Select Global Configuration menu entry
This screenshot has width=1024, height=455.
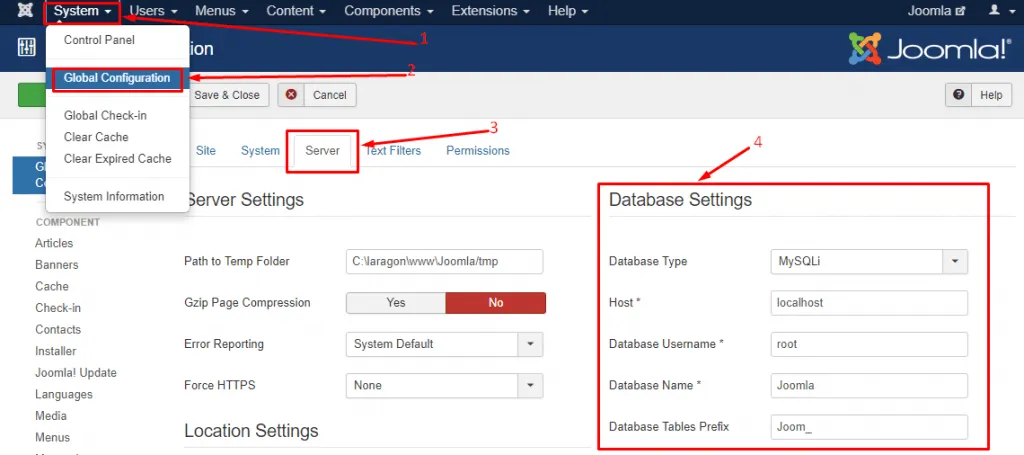[118, 78]
